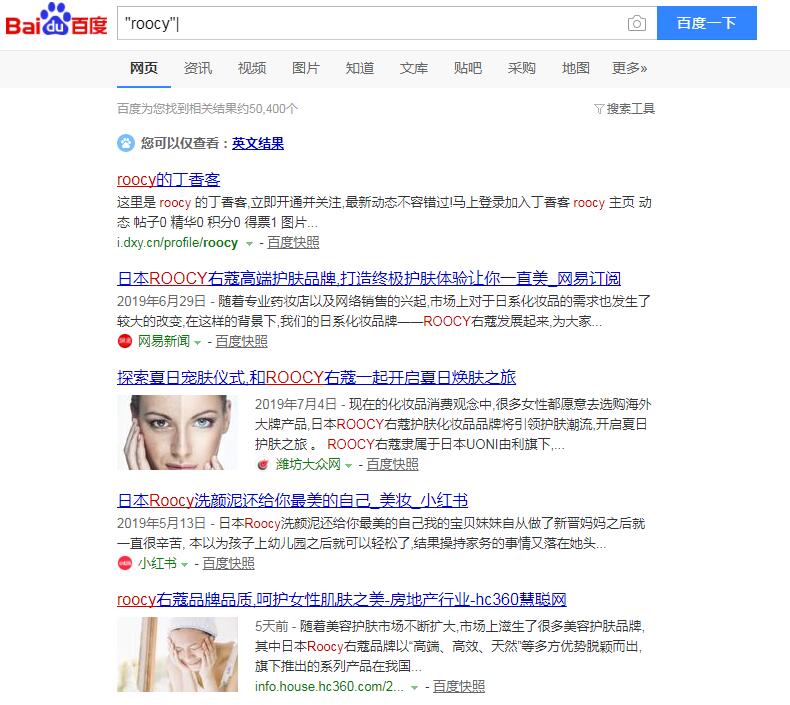790x705 pixels.
Task: Open the 日本Roocy洗颜泥 小红书 result
Action: point(292,500)
